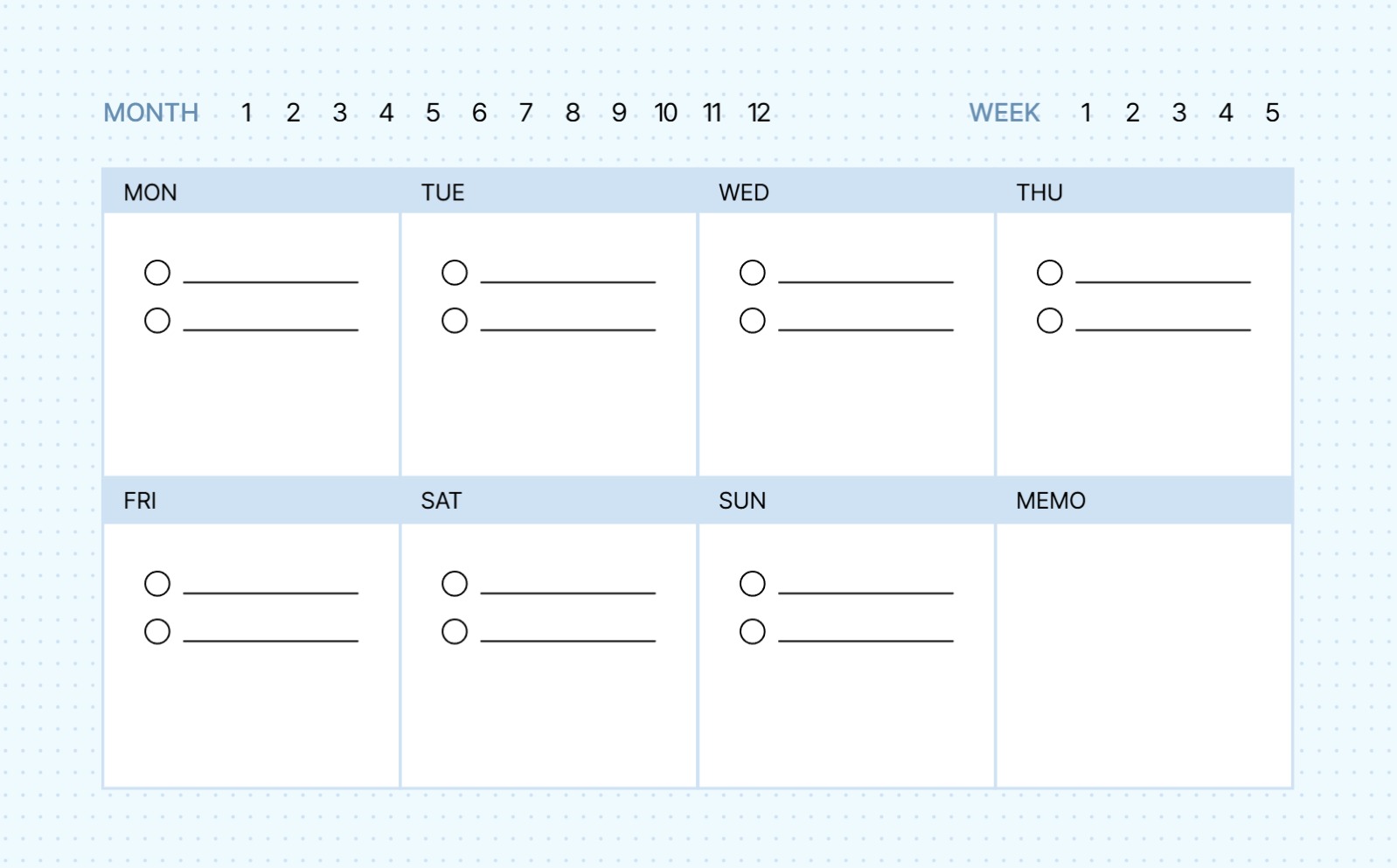Click inside the MEMO box
Viewport: 1397px width, 868px height.
click(1143, 656)
